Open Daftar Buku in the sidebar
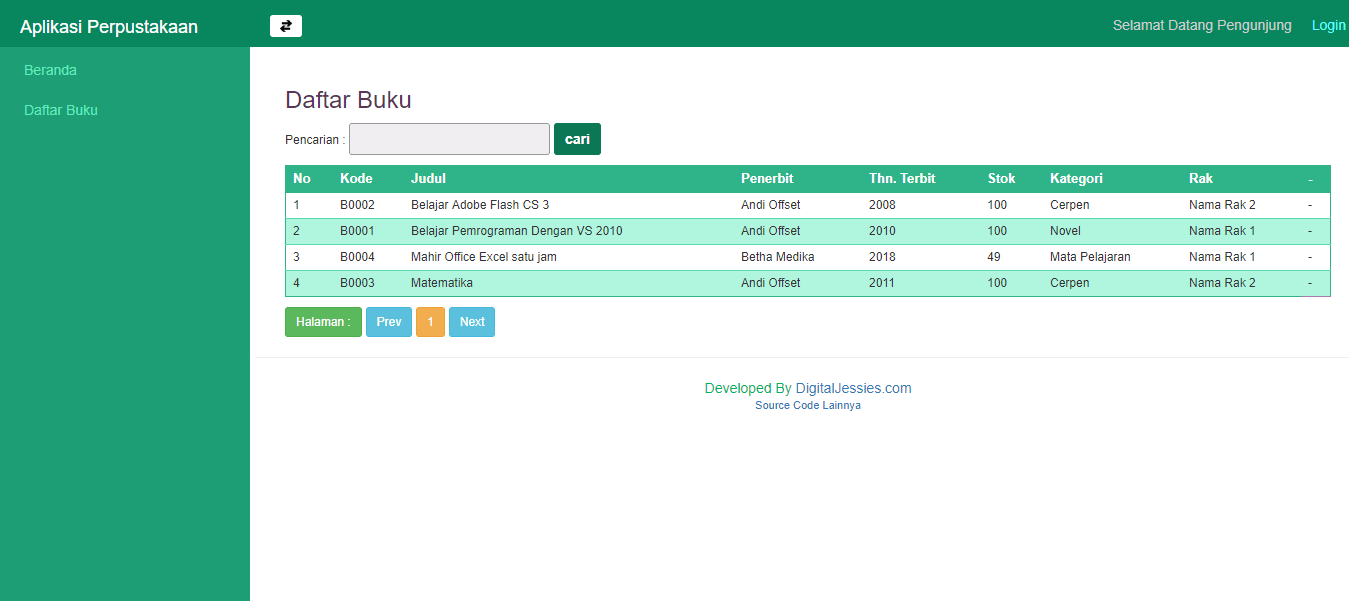Screen dimensions: 1349x601 60,110
